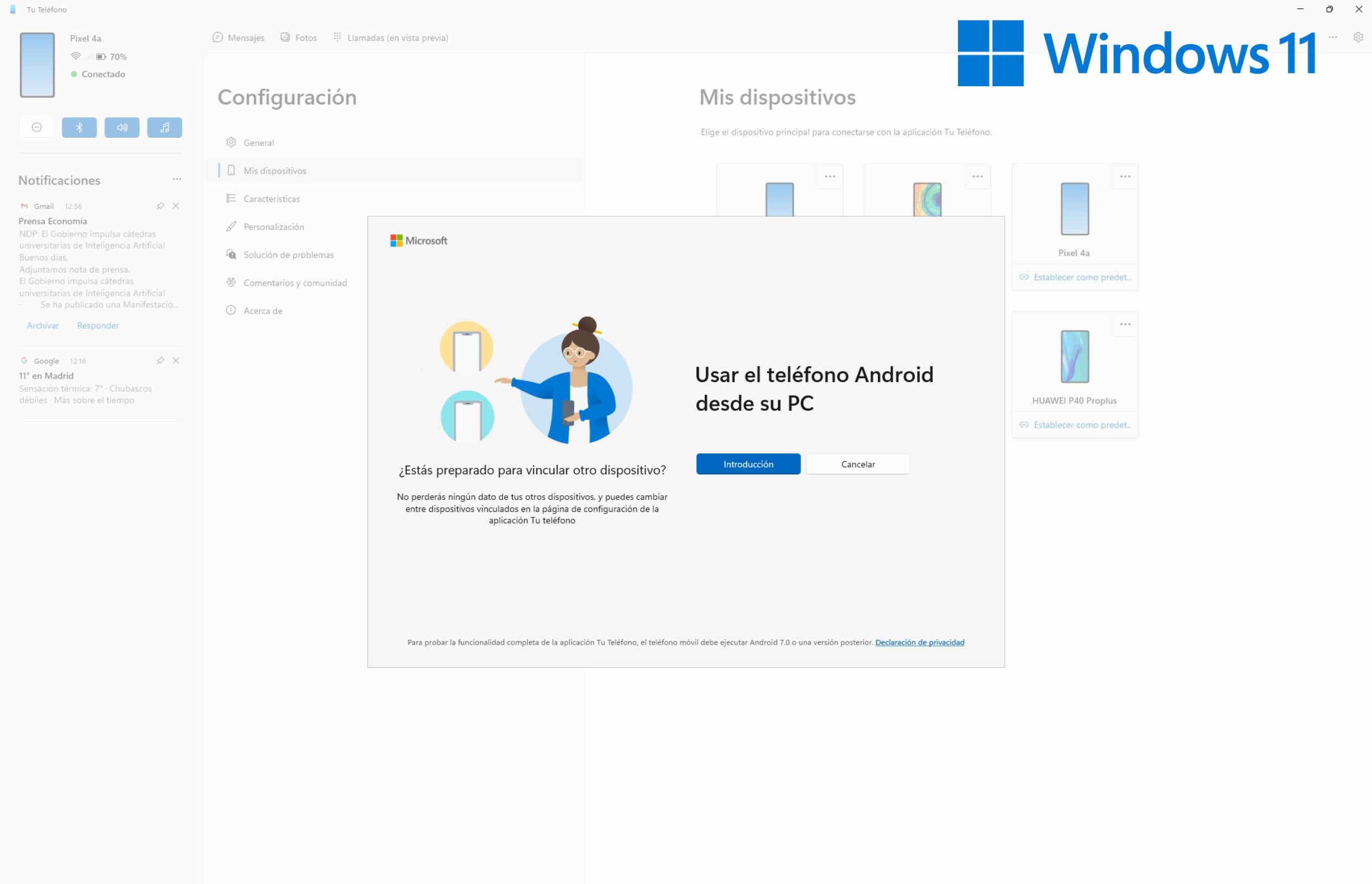Dismiss the Gmail notification
1372x884 pixels.
176,206
